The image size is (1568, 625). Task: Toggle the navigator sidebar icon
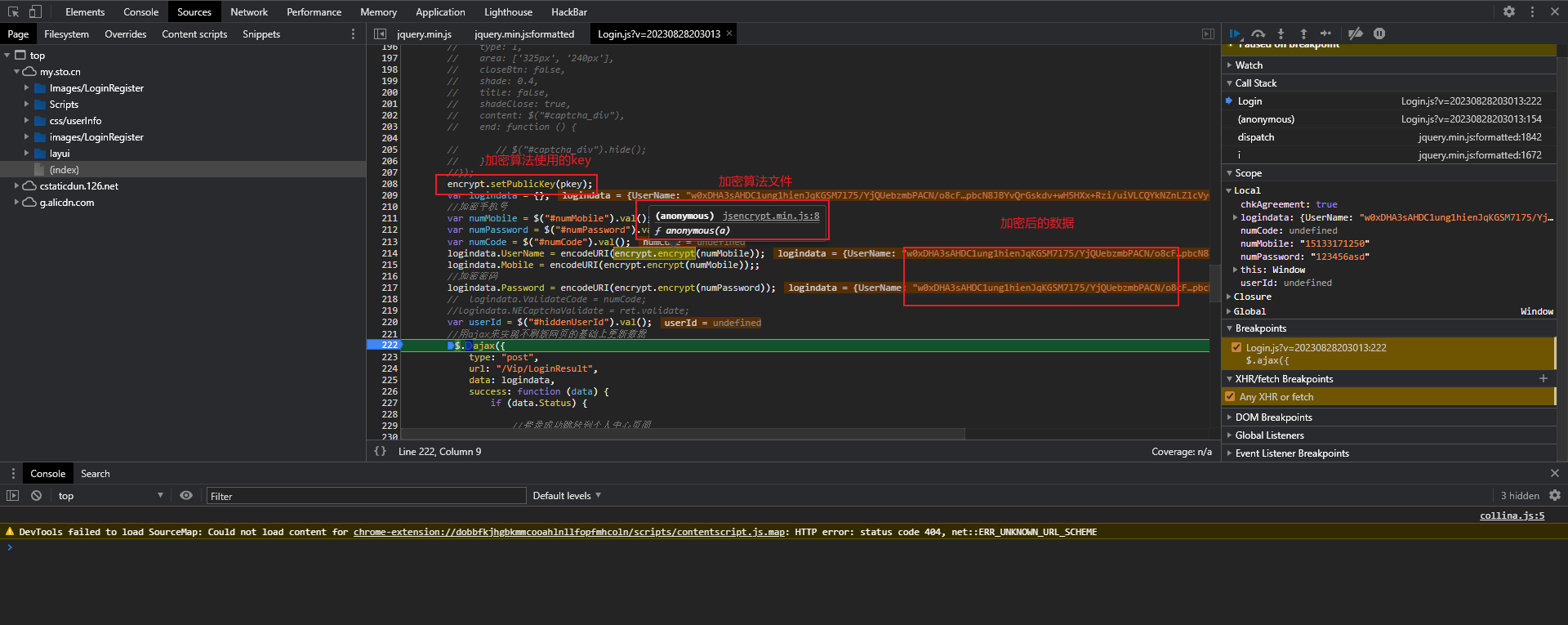tap(380, 33)
